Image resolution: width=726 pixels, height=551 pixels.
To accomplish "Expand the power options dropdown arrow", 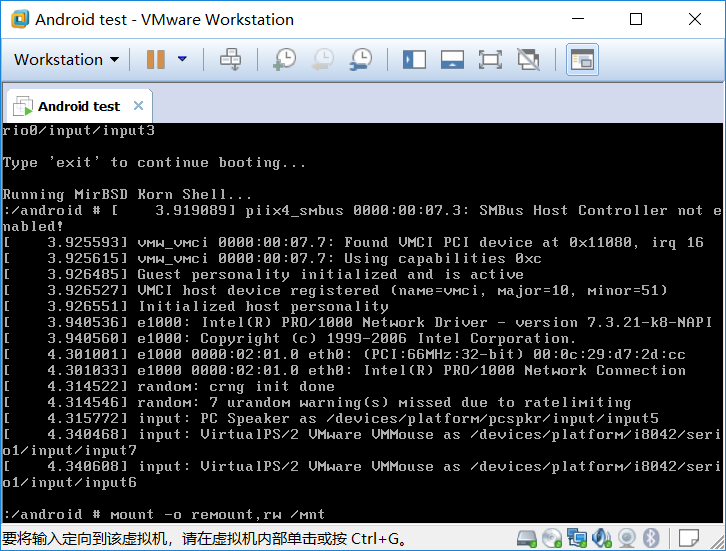I will [182, 60].
